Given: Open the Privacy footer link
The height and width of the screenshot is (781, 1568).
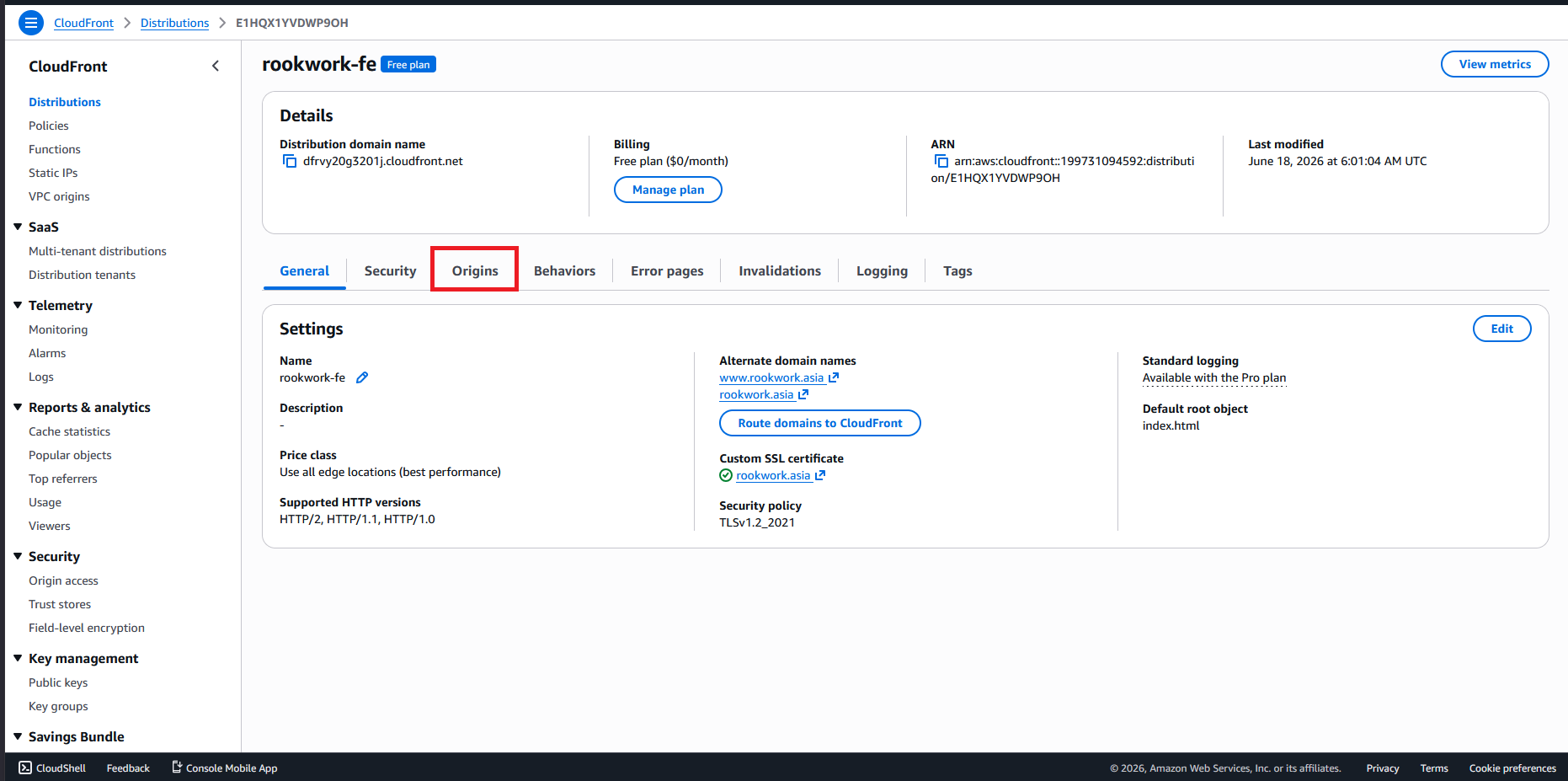Looking at the screenshot, I should click(x=1383, y=768).
